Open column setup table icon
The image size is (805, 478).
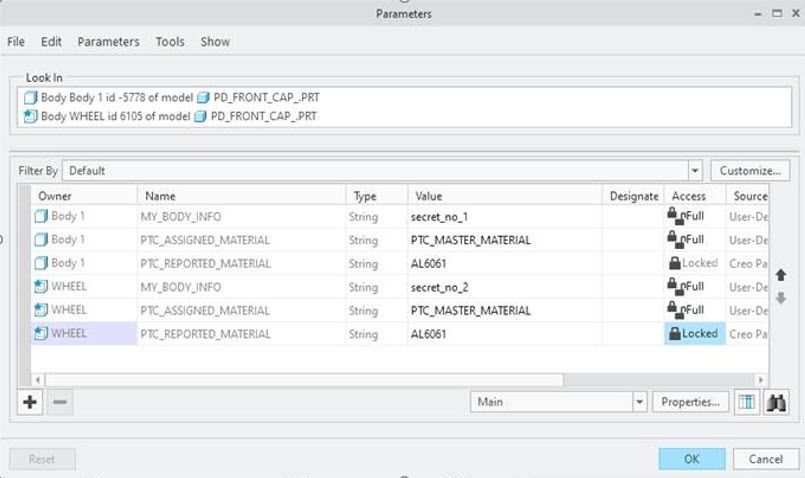click(x=747, y=402)
